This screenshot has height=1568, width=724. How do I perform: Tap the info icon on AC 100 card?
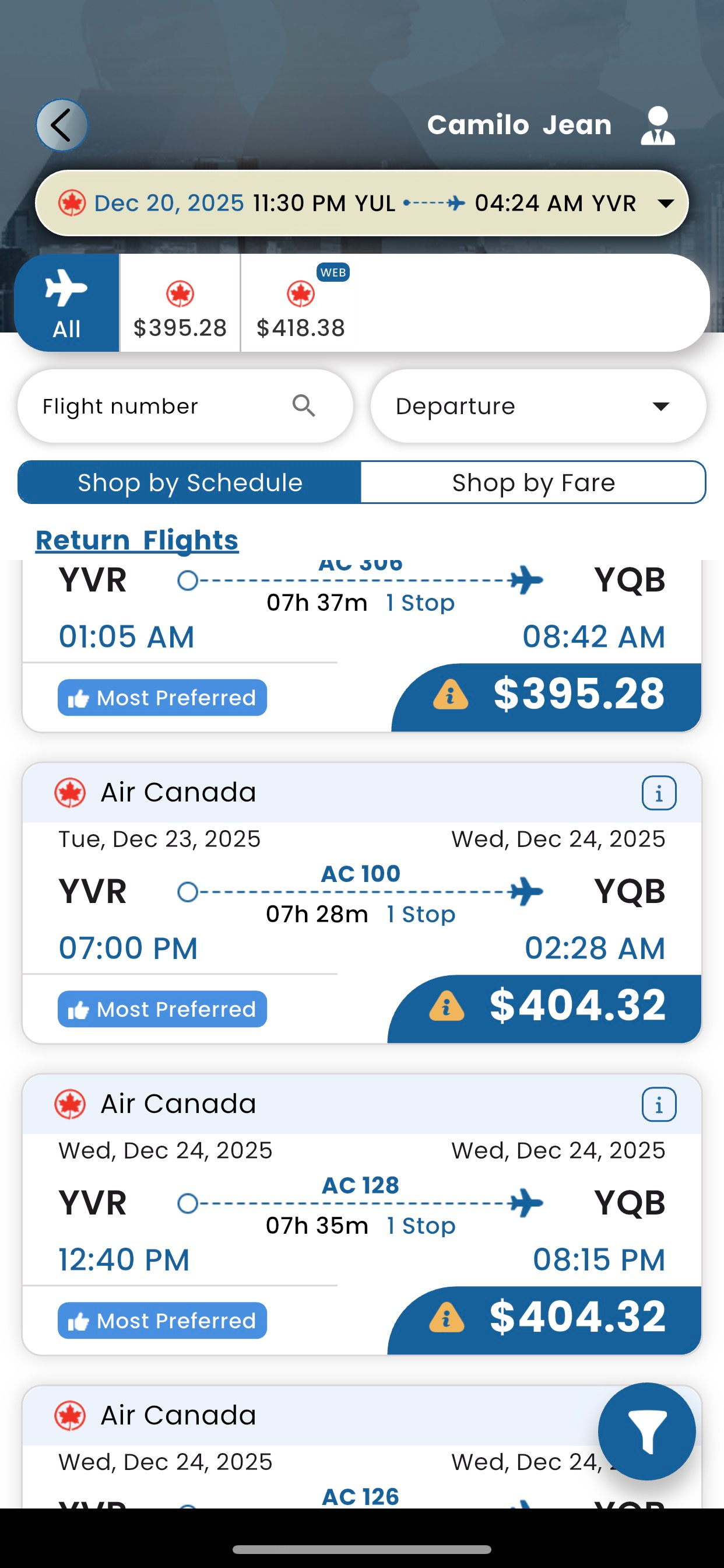658,793
